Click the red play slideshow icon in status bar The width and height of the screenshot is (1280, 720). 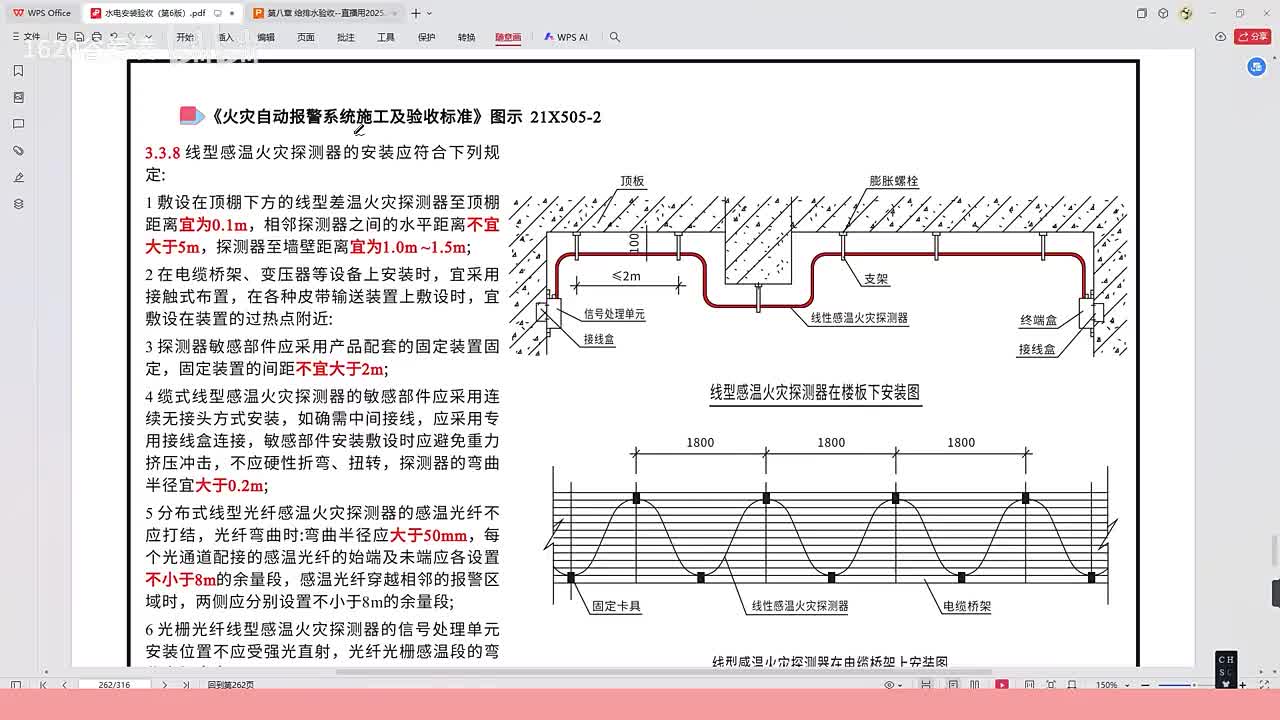tap(1002, 685)
